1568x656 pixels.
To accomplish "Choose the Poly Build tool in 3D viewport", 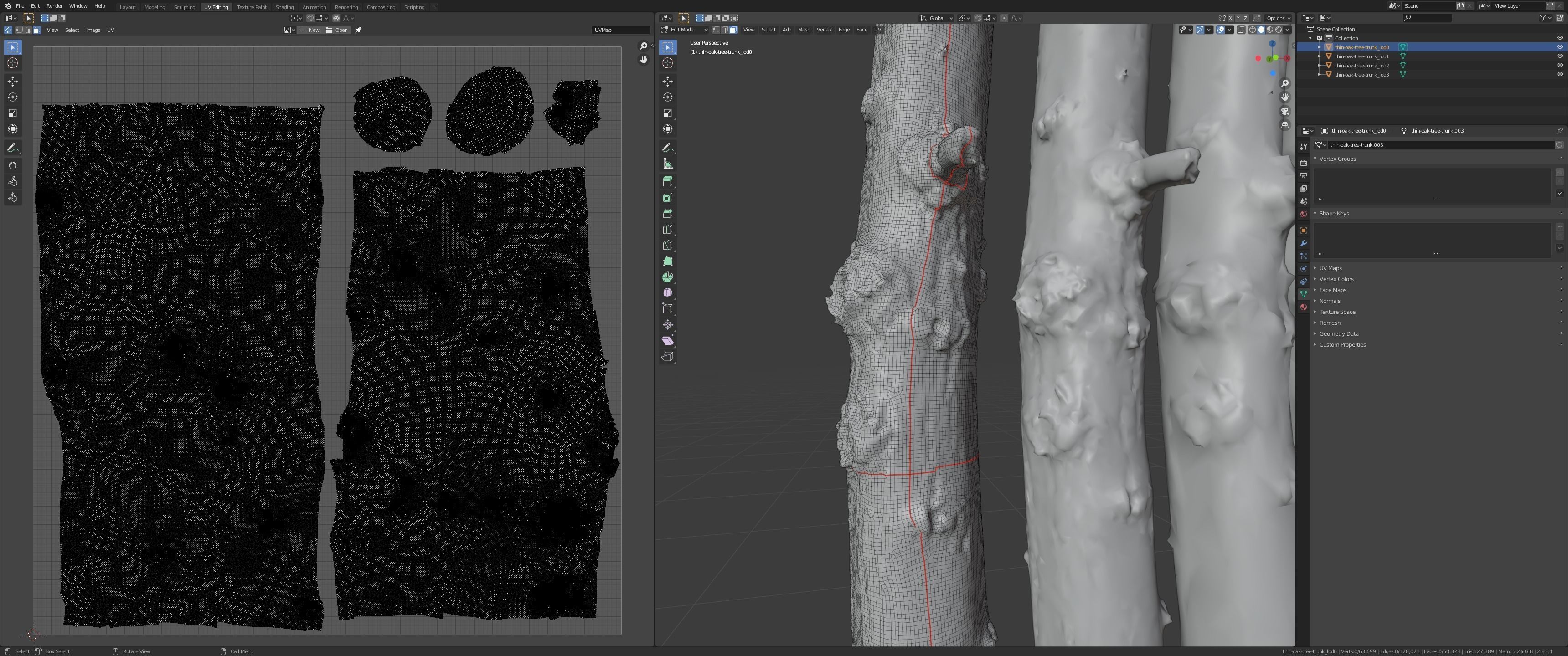I will coord(668,261).
